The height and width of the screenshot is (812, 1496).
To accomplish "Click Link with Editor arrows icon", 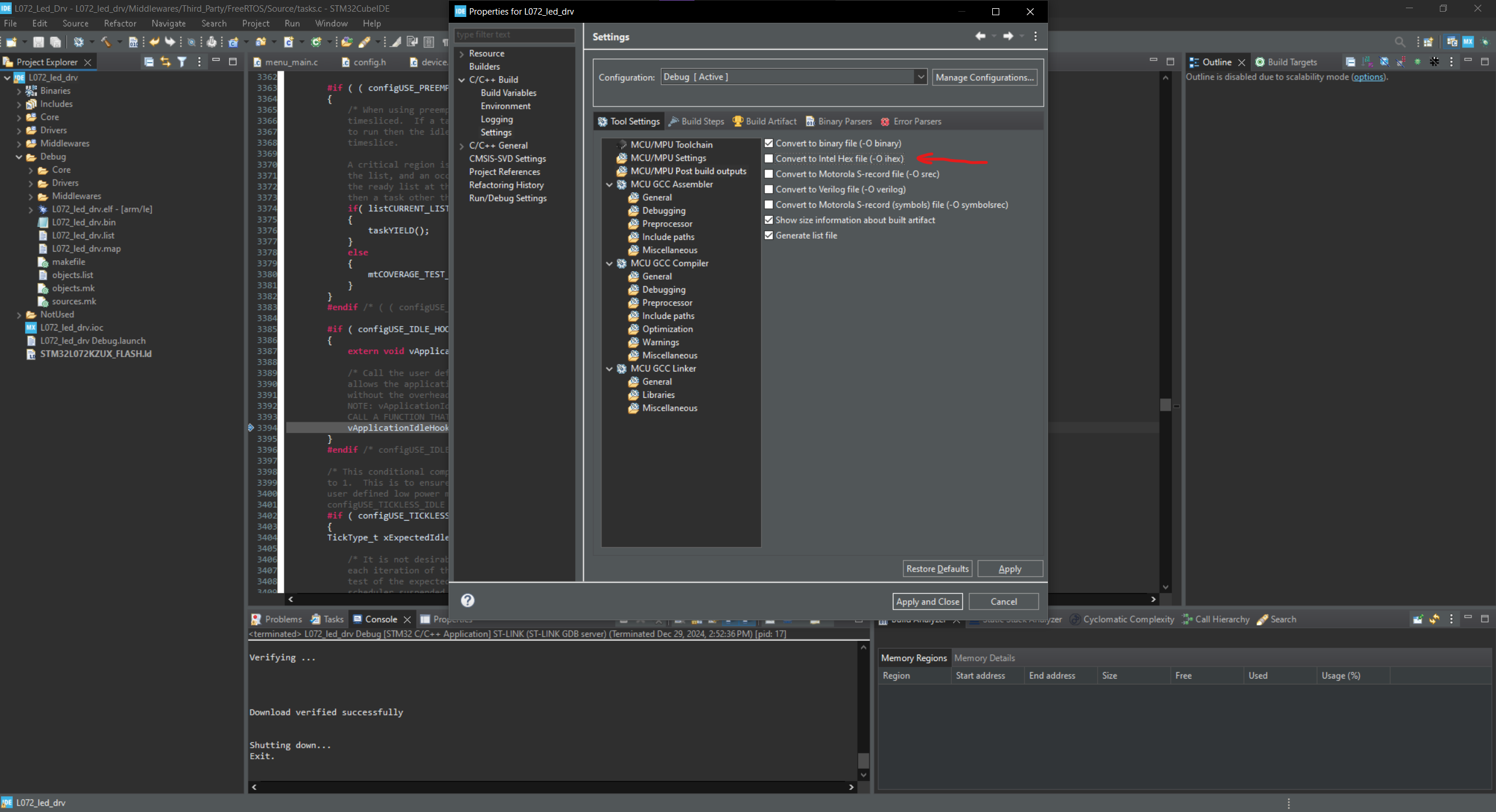I will [166, 62].
